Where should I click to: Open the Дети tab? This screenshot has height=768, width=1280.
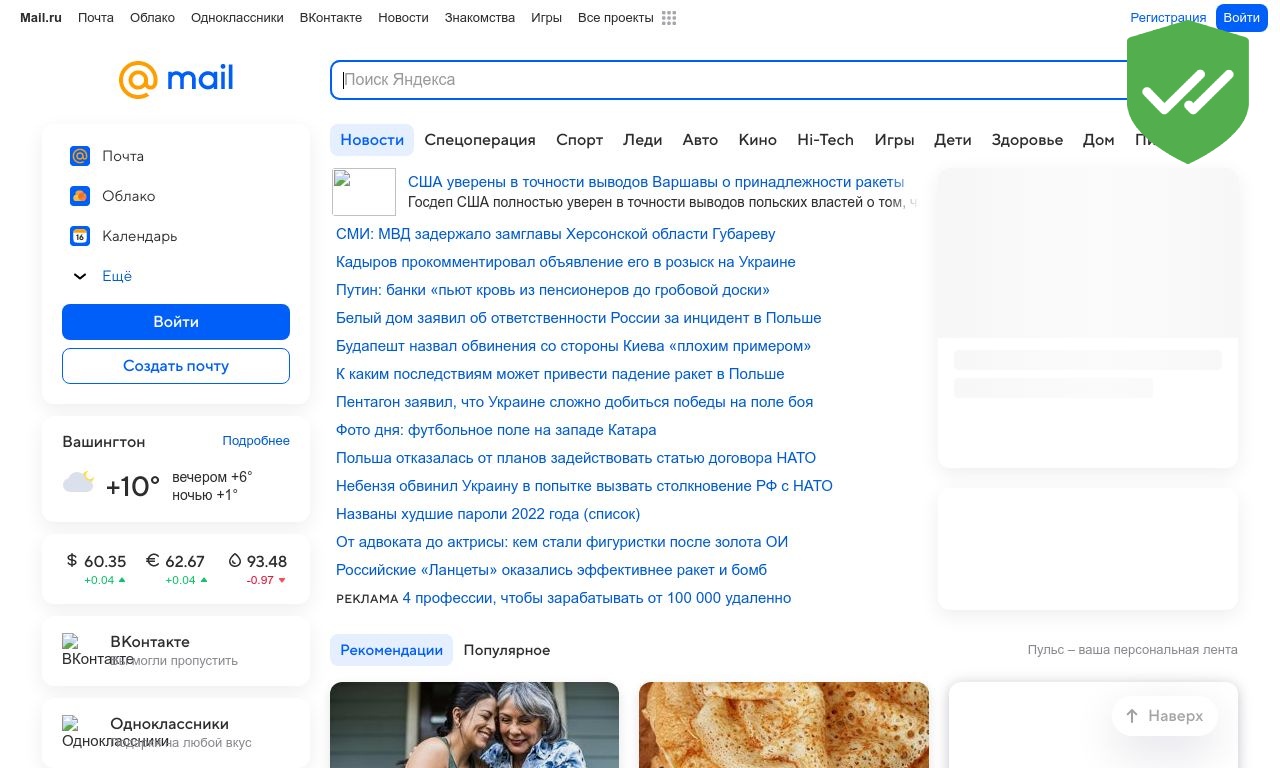[x=953, y=140]
